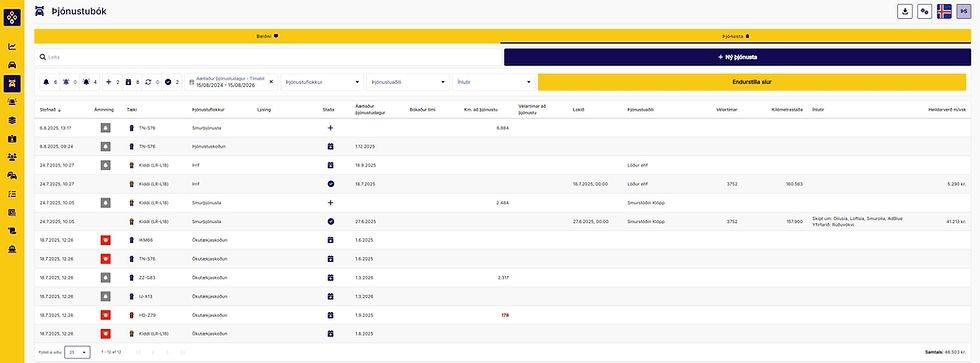Filter by plus status count 2

(112, 82)
